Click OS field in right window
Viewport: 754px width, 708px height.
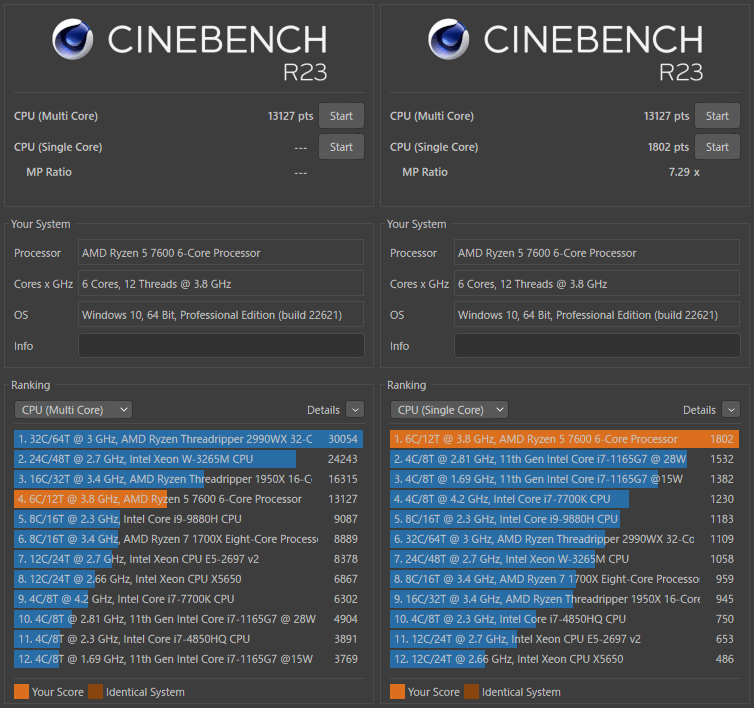[597, 315]
